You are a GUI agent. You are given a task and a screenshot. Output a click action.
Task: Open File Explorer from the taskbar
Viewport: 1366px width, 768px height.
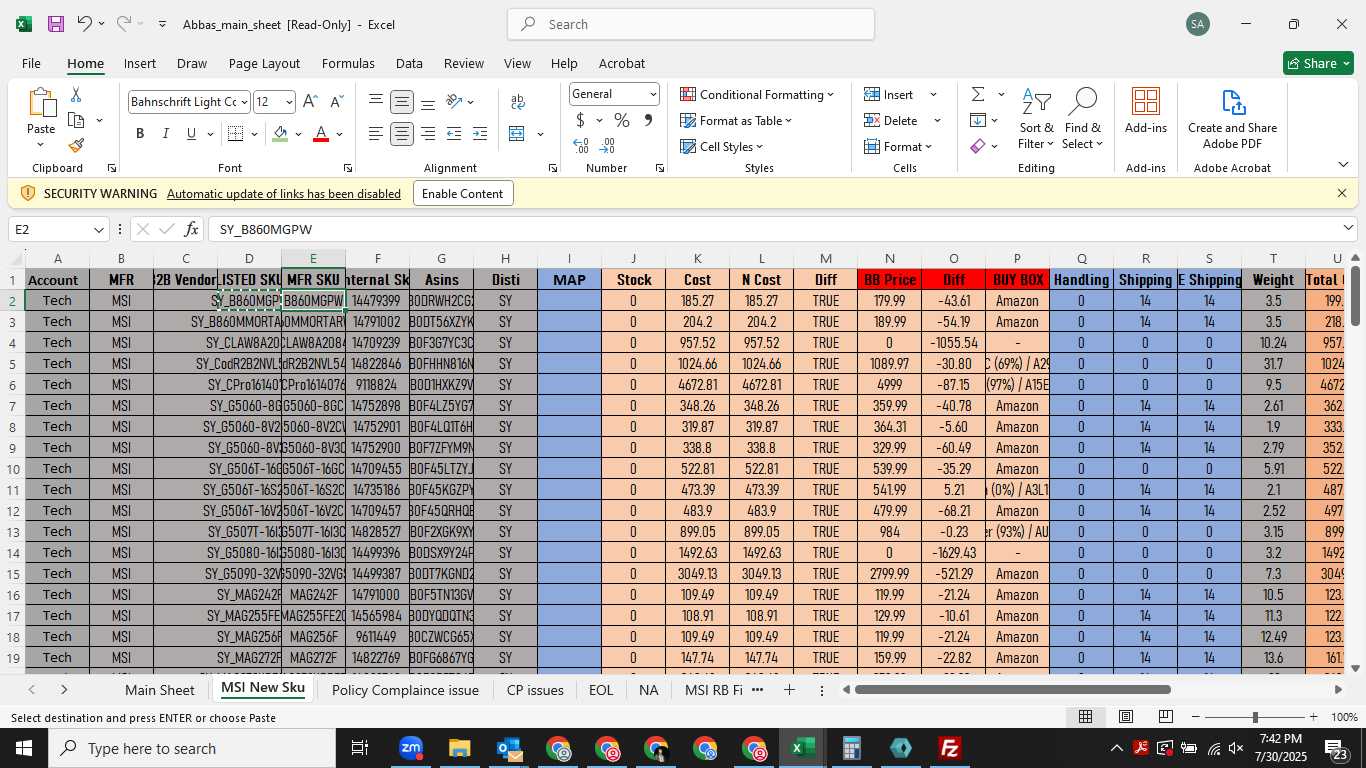(459, 748)
